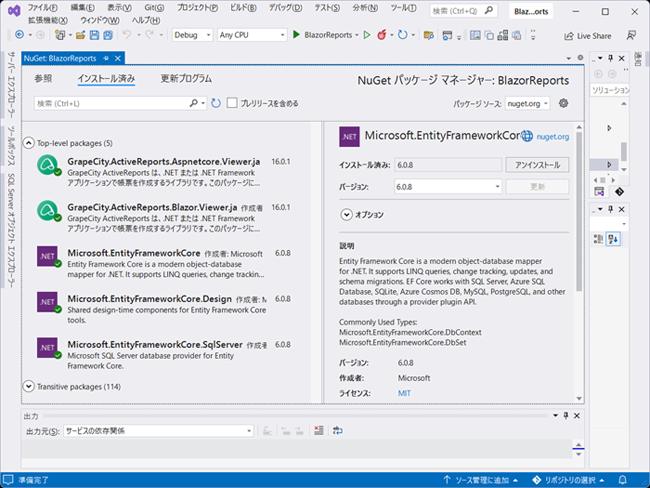This screenshot has width=650, height=488.
Task: Click the feedback person icon at top right
Action: 631,36
